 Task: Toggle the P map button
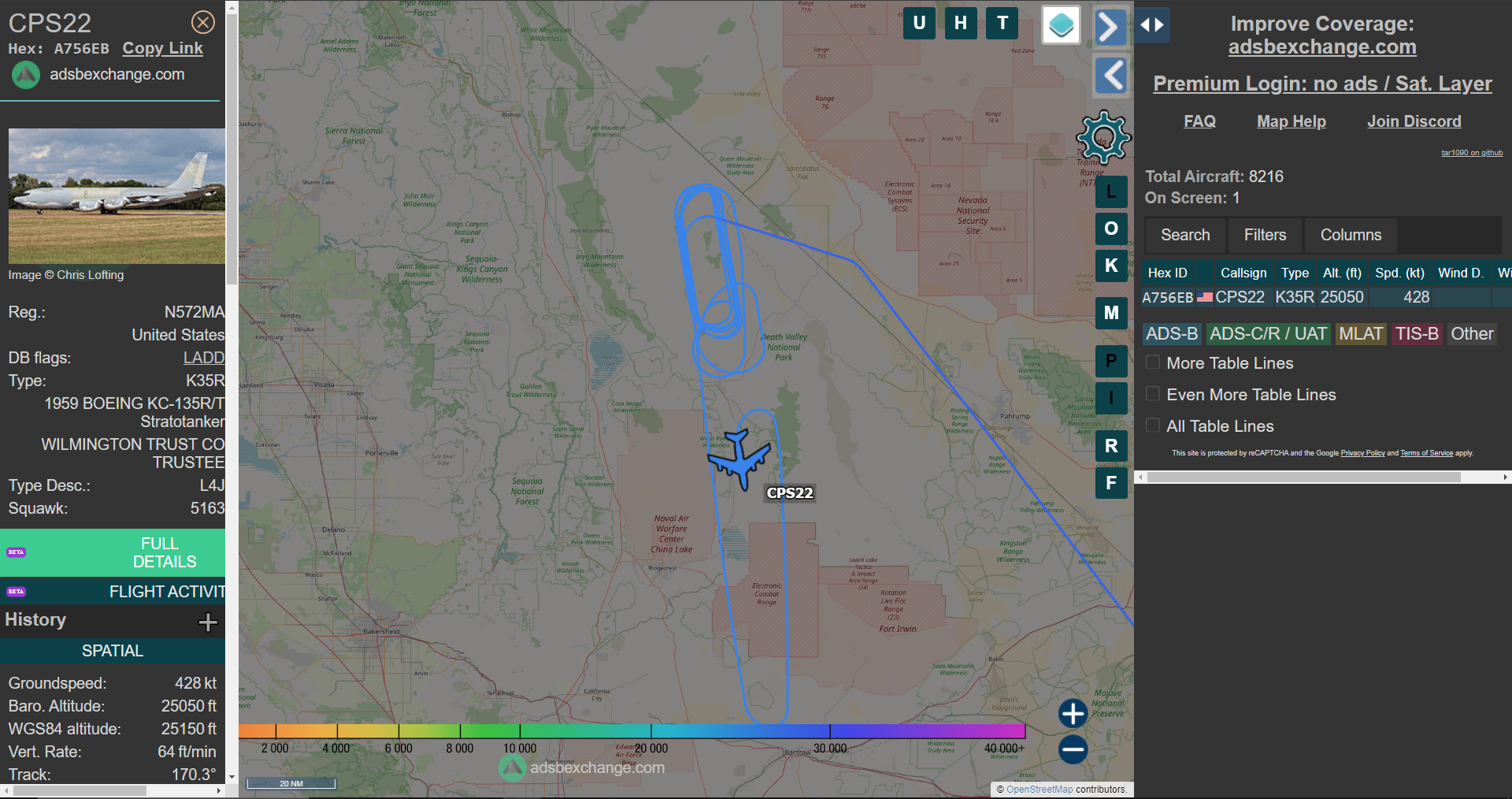pyautogui.click(x=1111, y=361)
